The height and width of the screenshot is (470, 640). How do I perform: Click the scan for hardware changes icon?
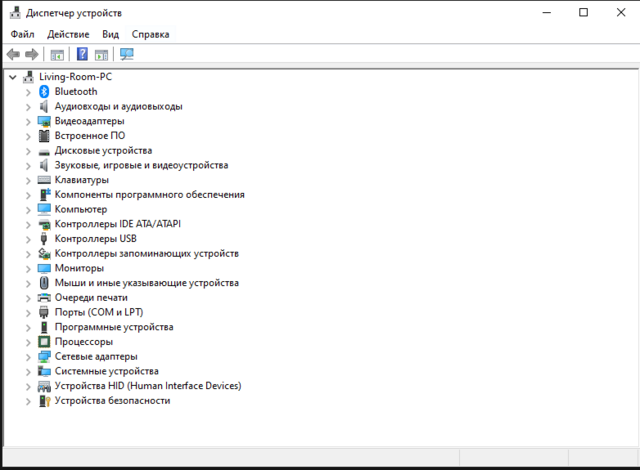(127, 54)
